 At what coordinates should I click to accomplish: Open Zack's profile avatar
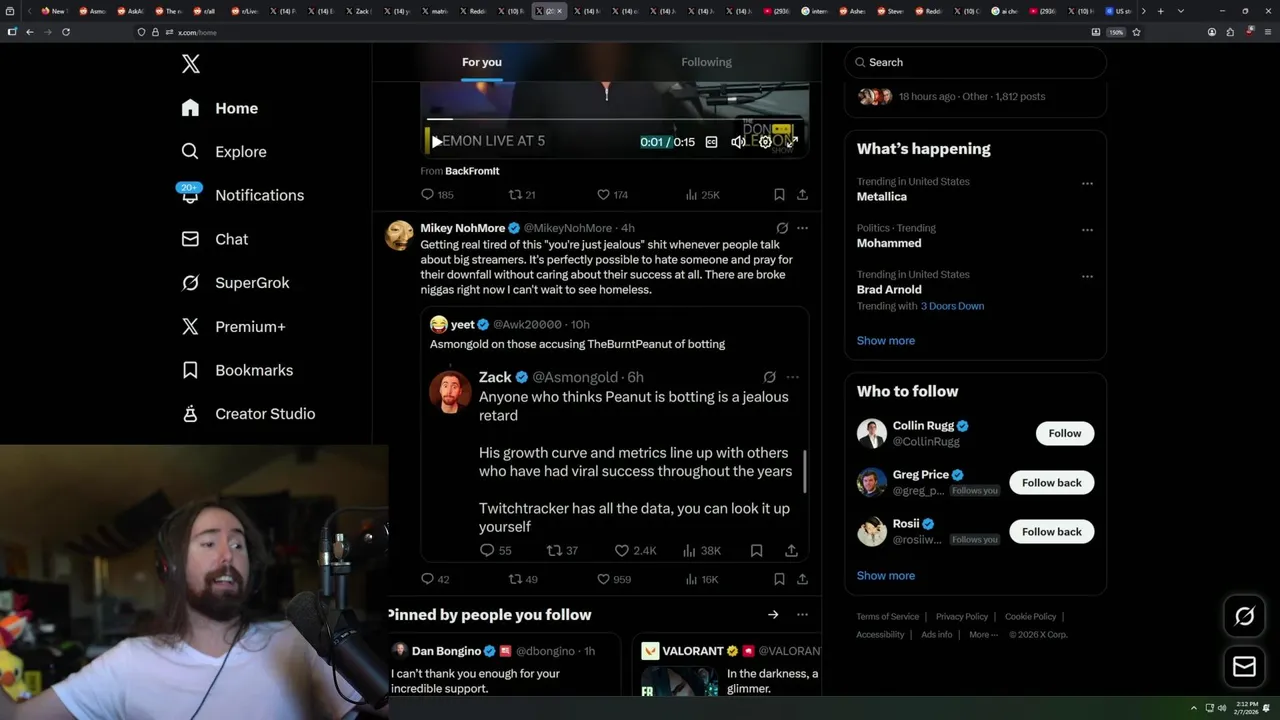450,391
